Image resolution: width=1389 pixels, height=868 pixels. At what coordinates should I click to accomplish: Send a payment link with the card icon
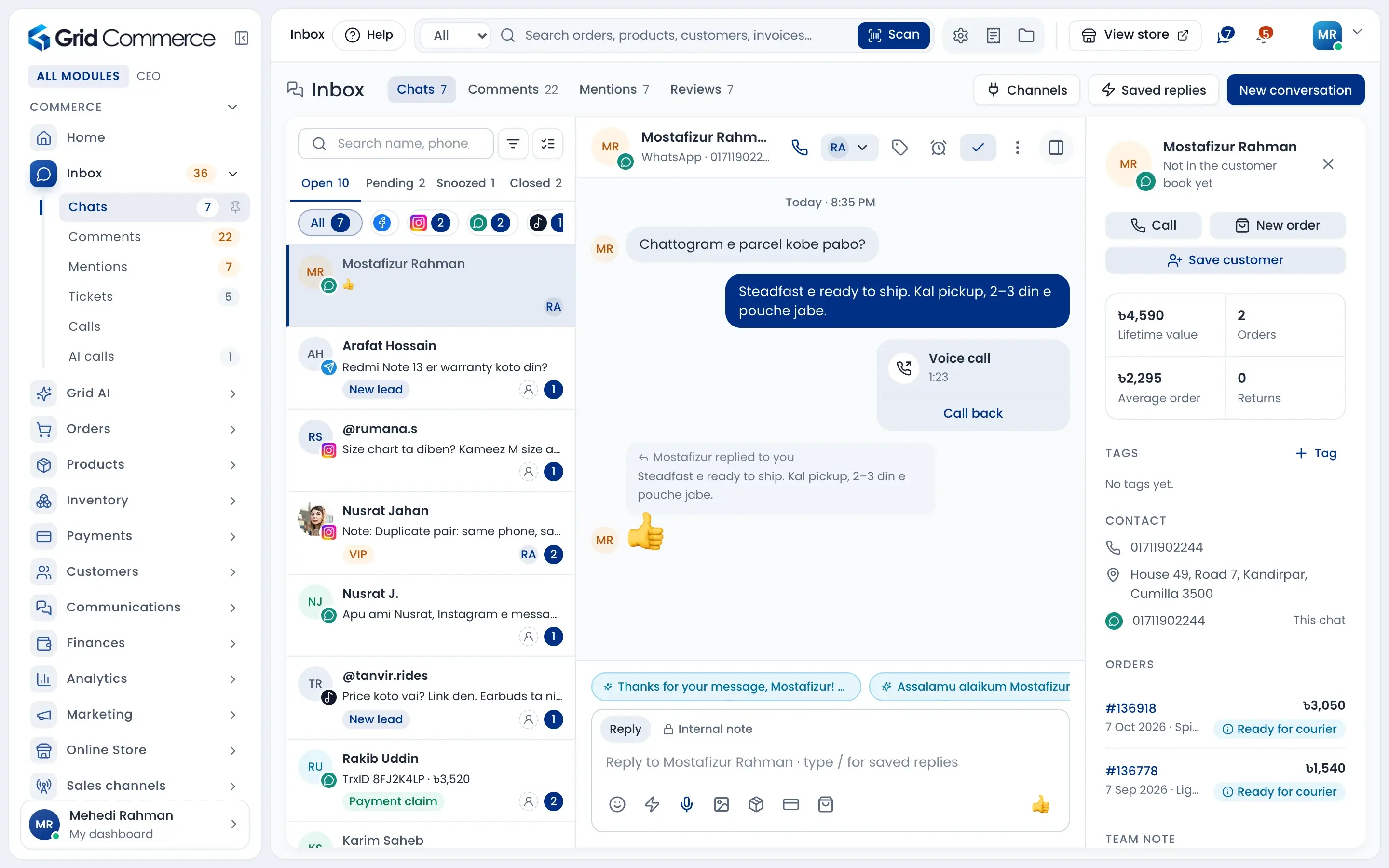click(x=791, y=804)
